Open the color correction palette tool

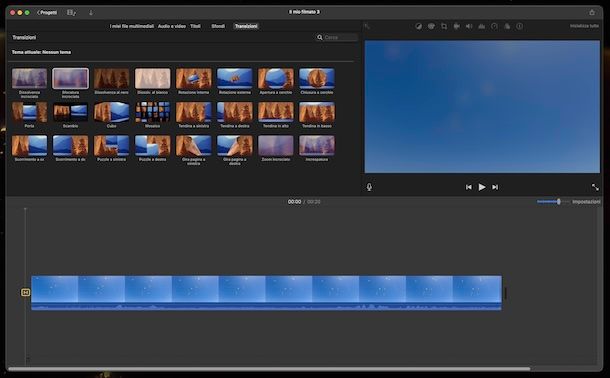(x=431, y=26)
